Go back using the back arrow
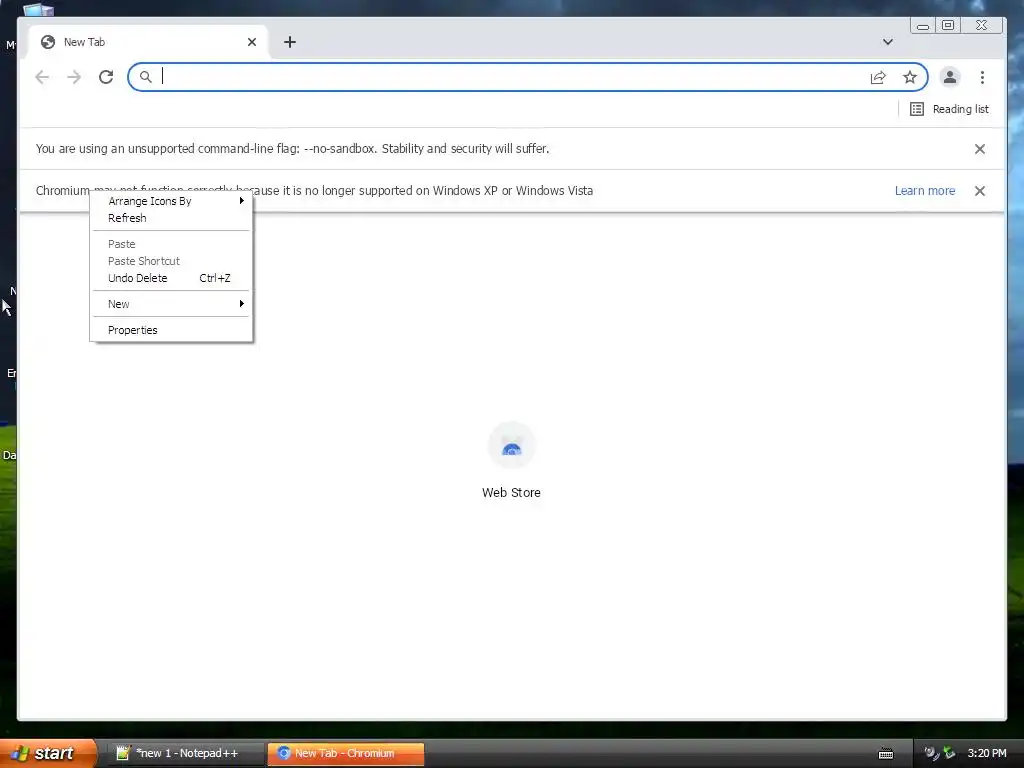The image size is (1024, 768). pos(42,77)
